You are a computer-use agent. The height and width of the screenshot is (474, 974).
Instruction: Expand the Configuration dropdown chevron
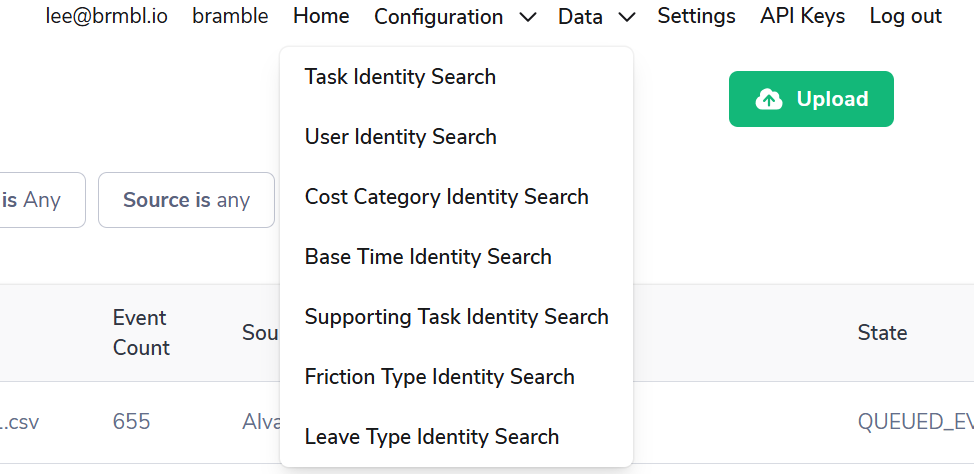[529, 17]
